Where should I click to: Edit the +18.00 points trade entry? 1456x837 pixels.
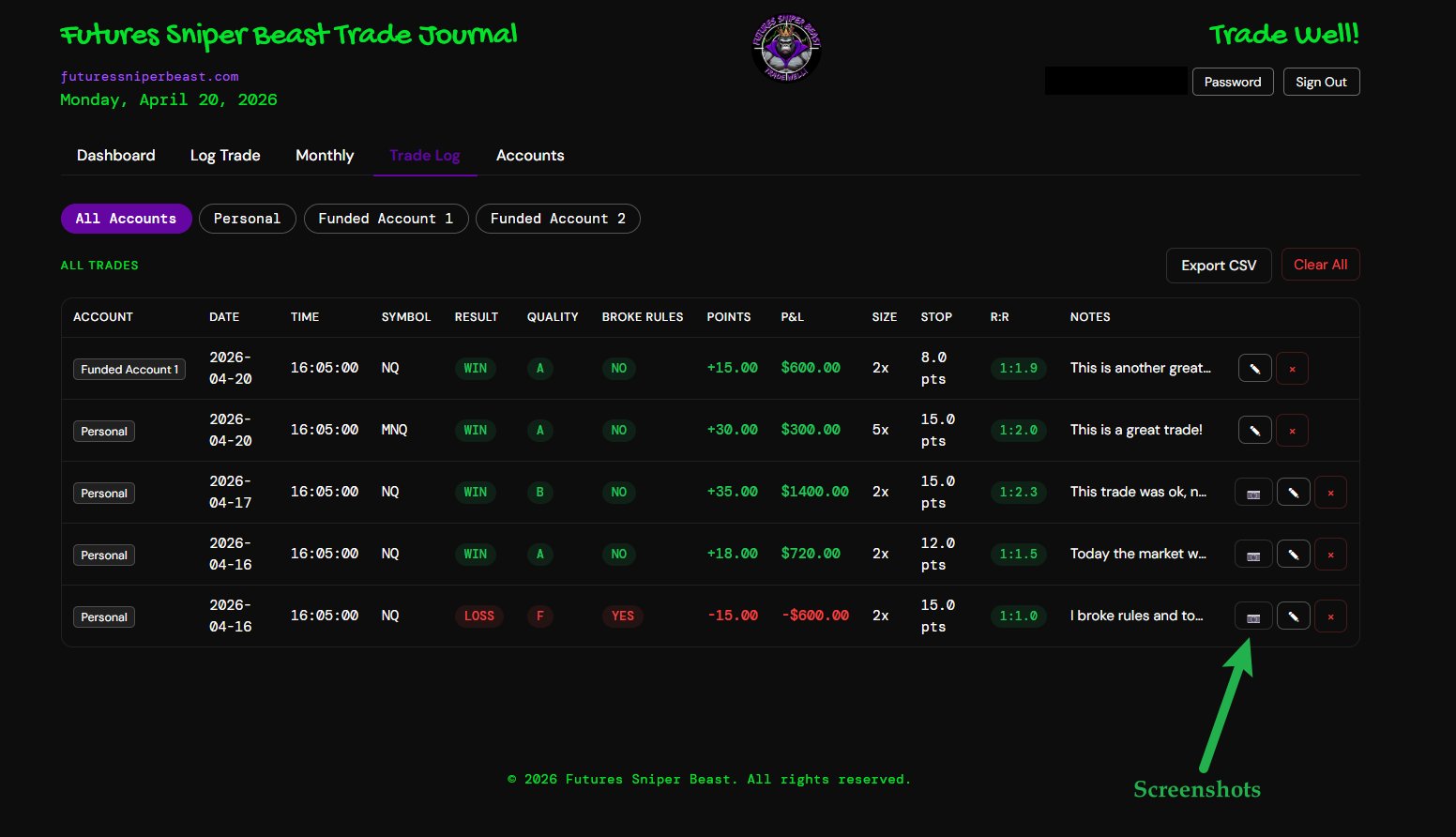1293,554
